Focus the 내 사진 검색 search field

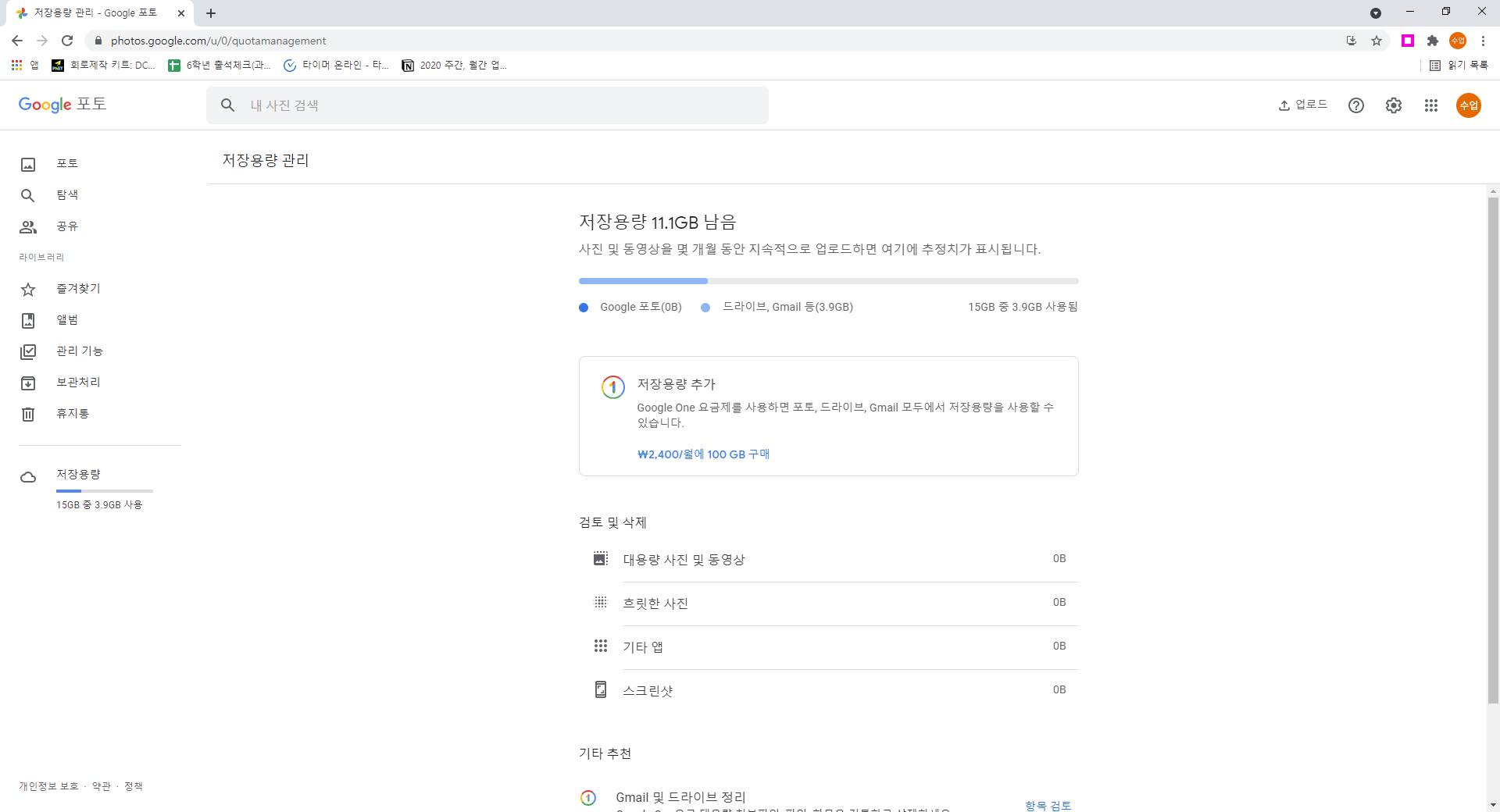pyautogui.click(x=487, y=105)
